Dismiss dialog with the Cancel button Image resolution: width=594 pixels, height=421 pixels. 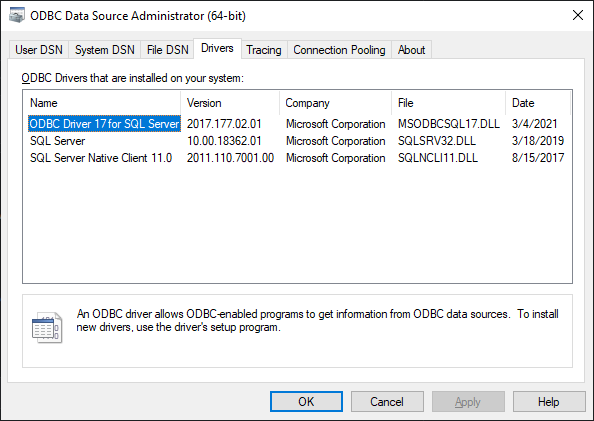(x=387, y=402)
